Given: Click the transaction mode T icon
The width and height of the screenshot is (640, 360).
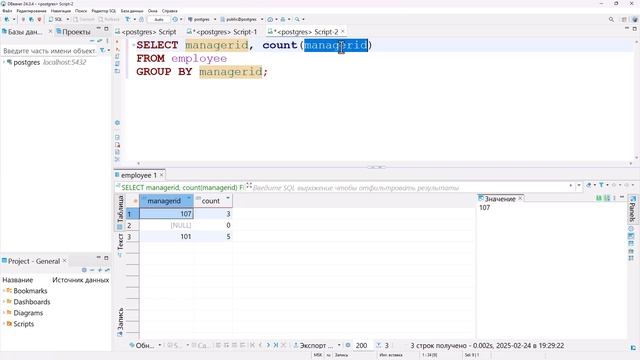Looking at the screenshot, I should [x=128, y=19].
